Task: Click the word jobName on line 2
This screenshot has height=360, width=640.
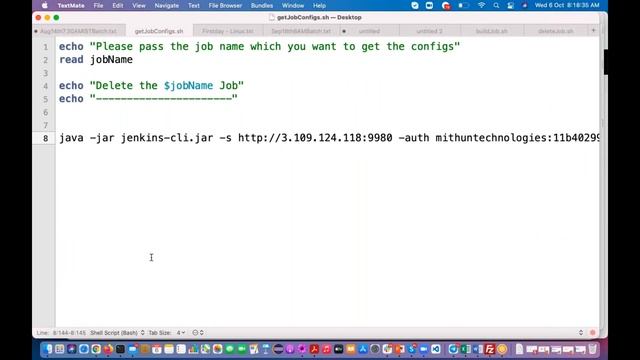Action: point(111,60)
